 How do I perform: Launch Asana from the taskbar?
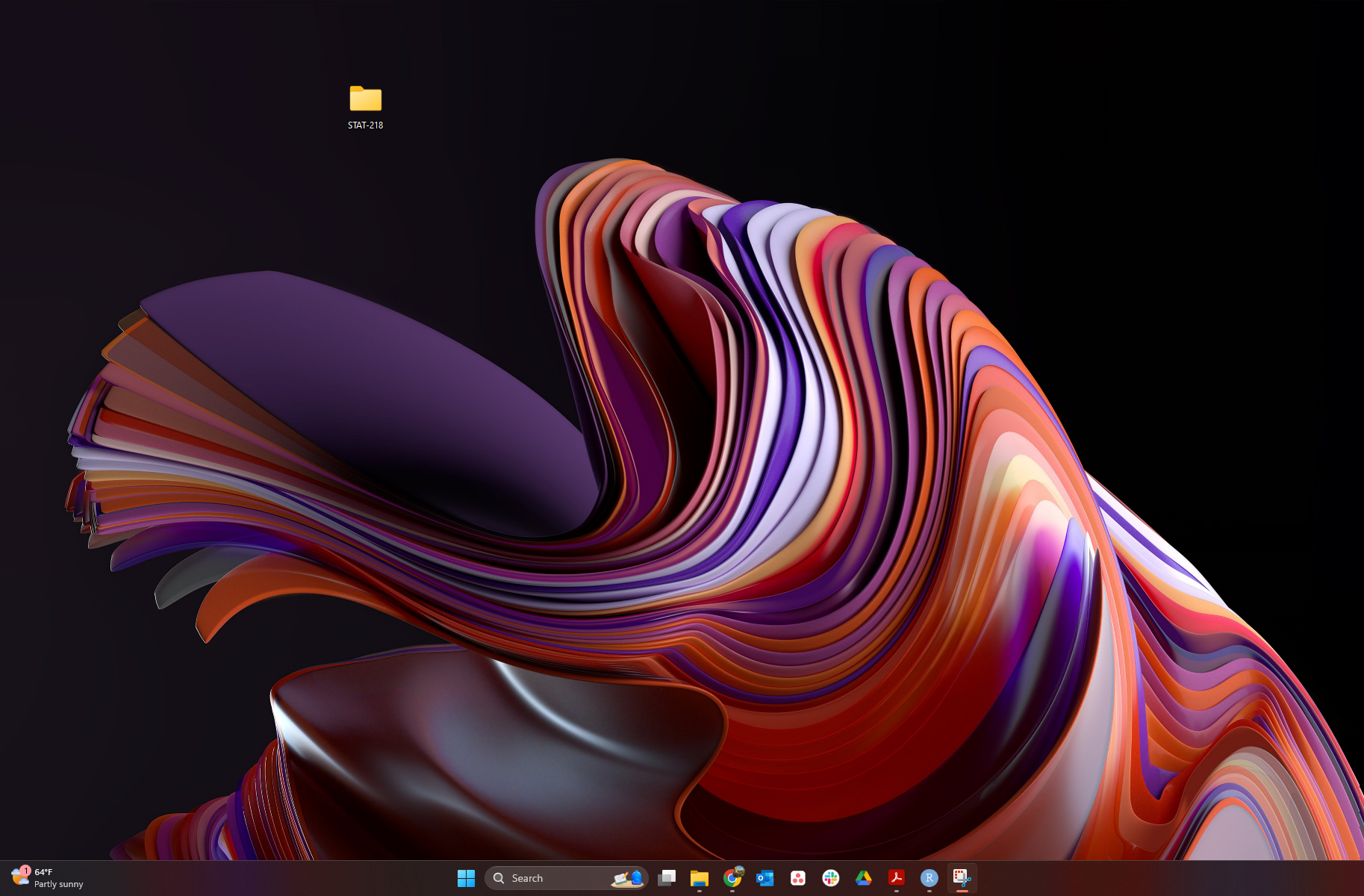798,878
